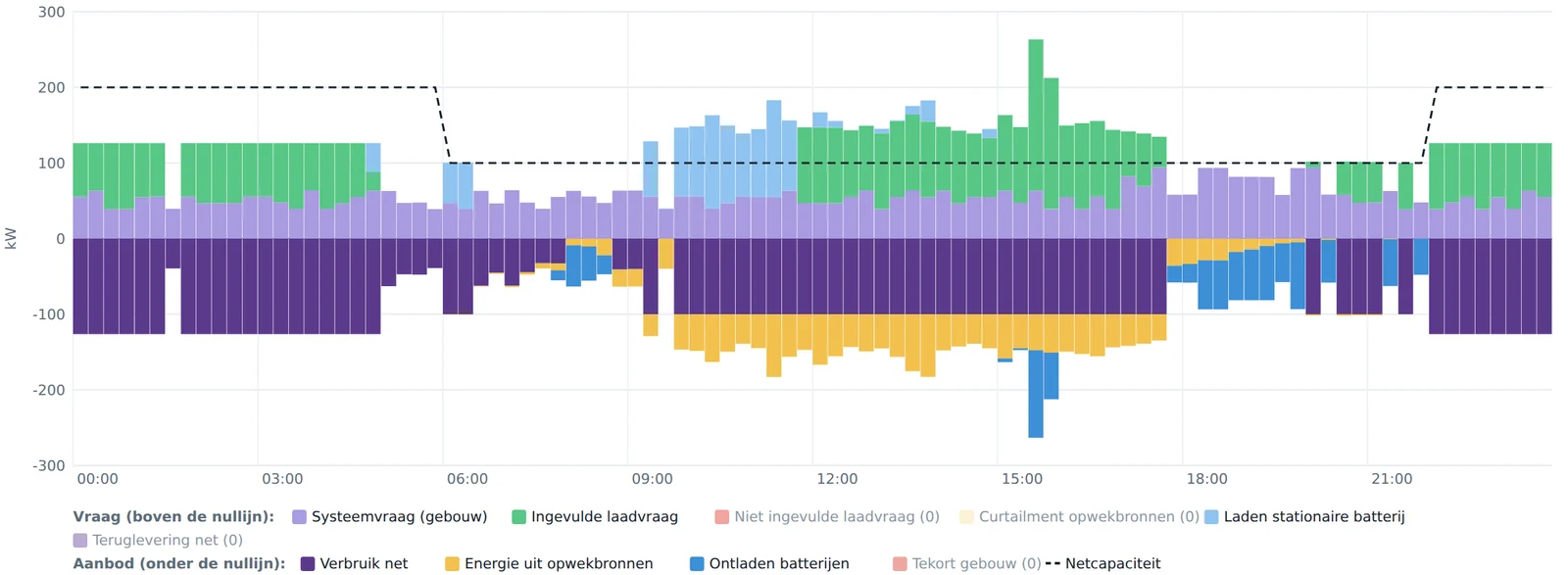This screenshot has height=575, width=1568.
Task: Click the Energie uit opwekbronnen legend label
Action: (x=559, y=563)
